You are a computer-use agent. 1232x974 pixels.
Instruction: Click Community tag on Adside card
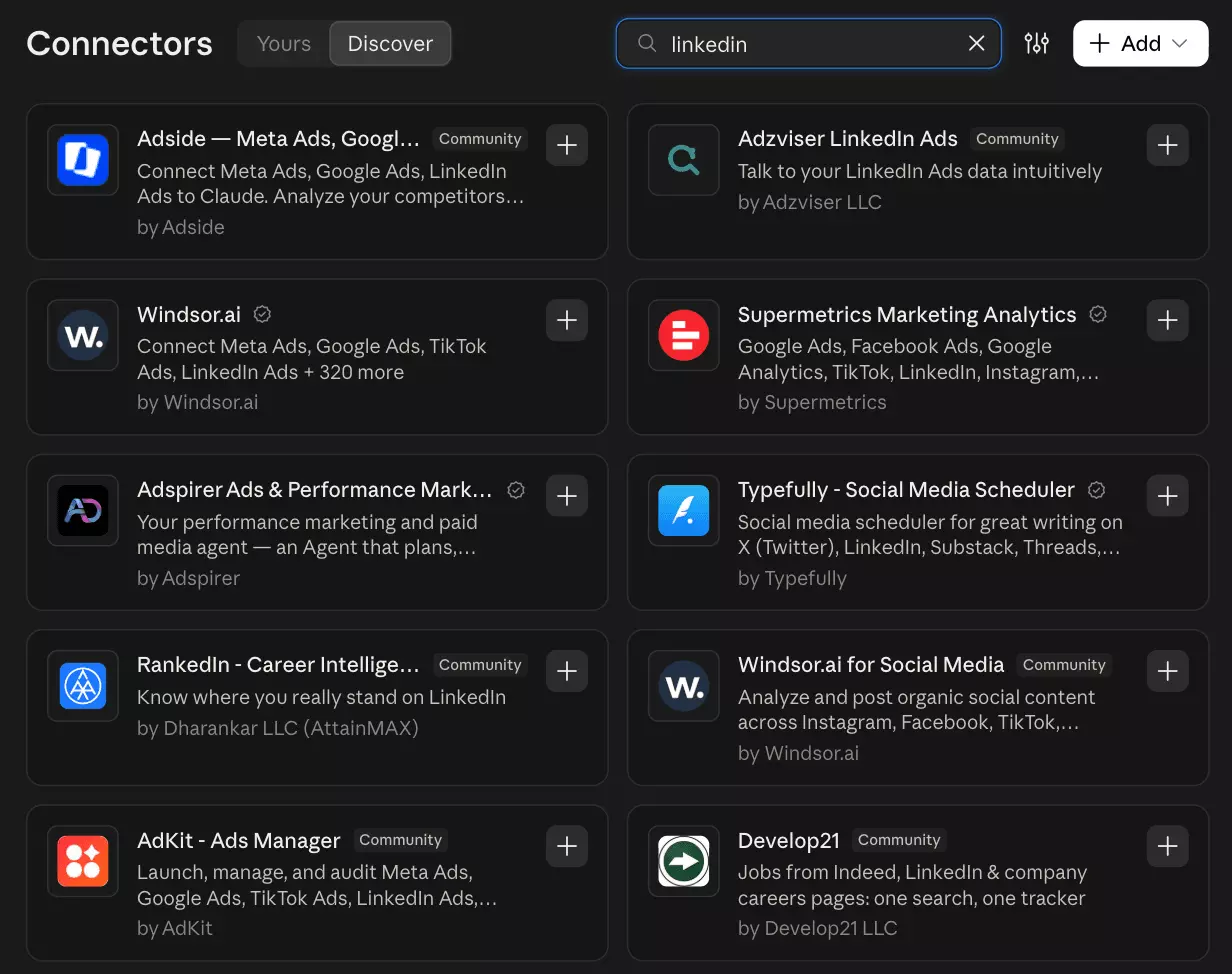(x=480, y=139)
